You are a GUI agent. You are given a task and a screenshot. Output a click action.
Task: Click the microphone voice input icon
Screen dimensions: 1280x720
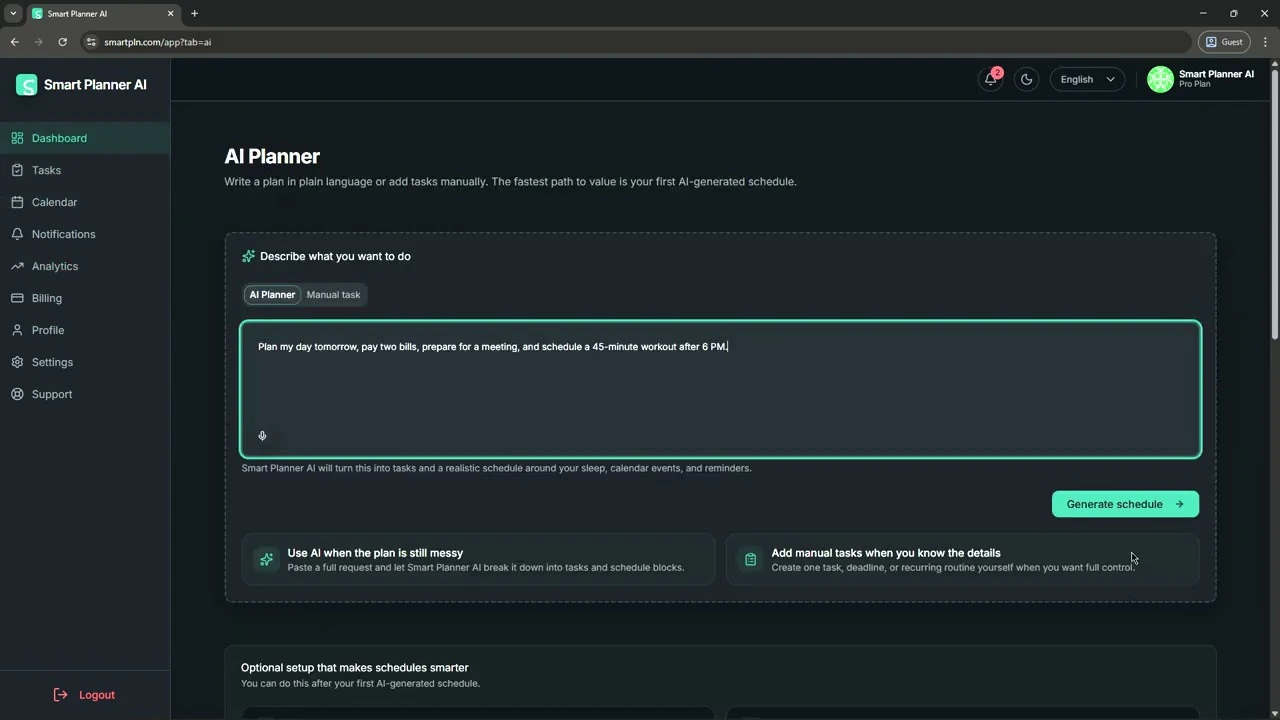click(262, 436)
